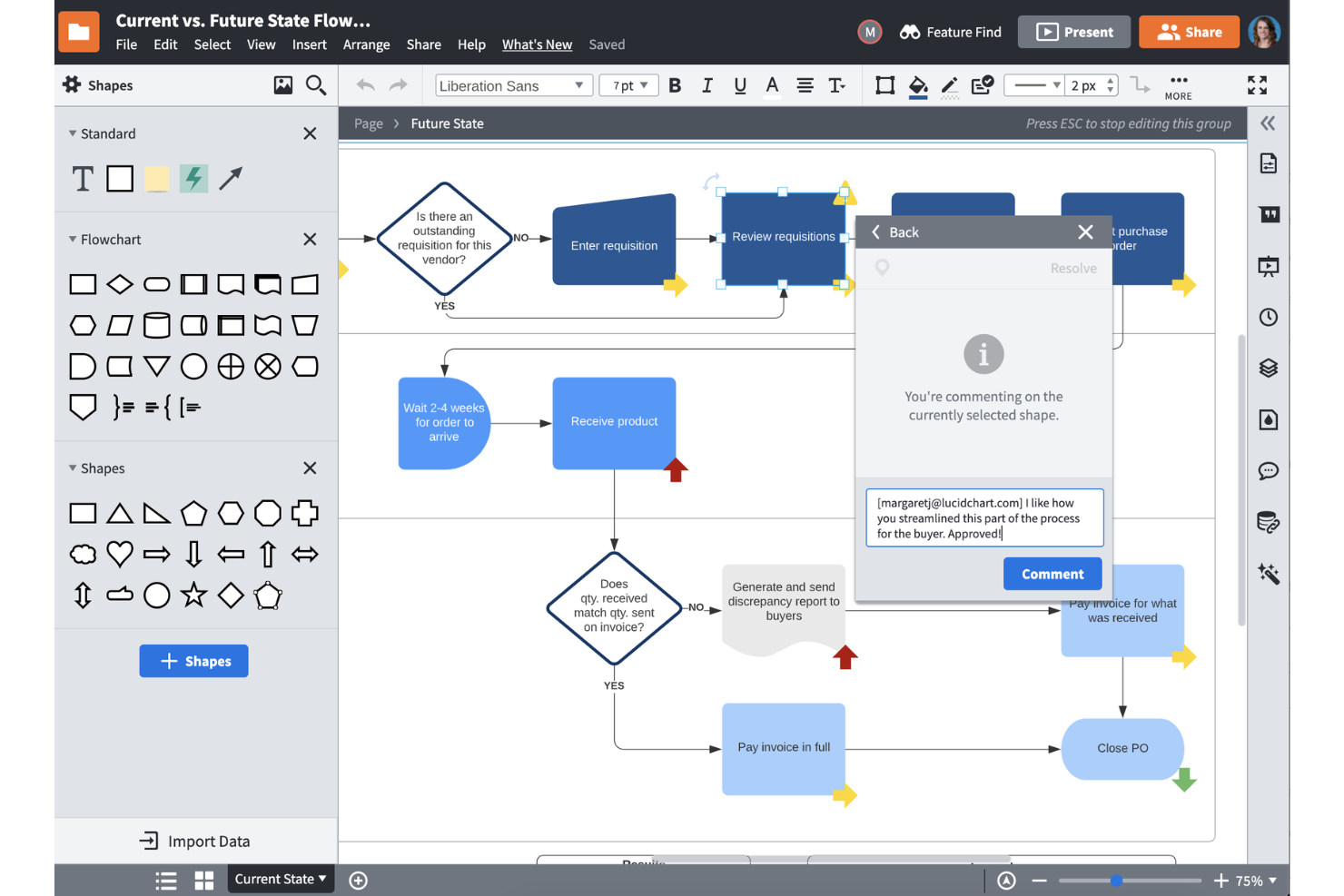Open the line color pencil tool

(x=950, y=86)
